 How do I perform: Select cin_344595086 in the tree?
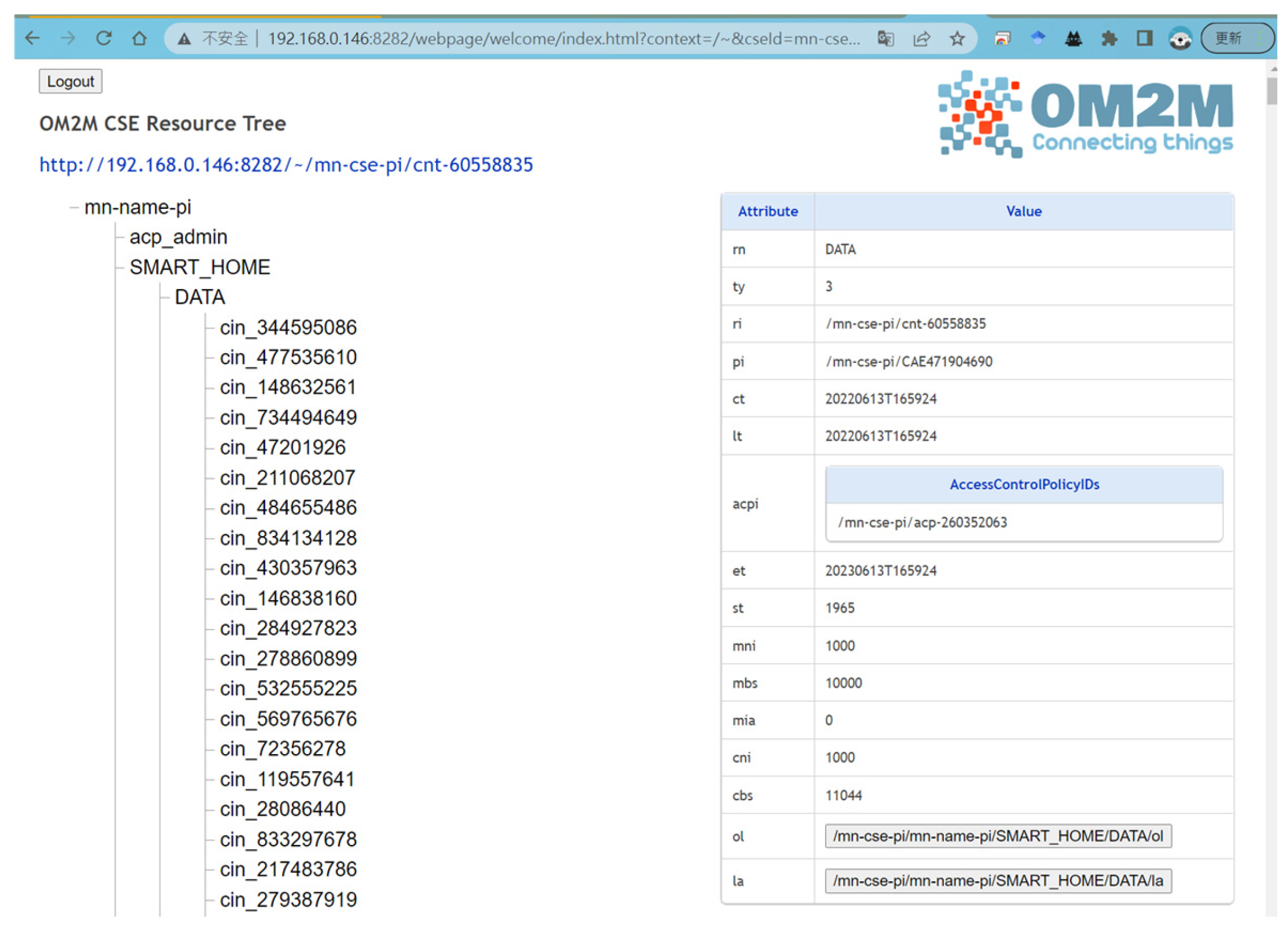(x=288, y=328)
